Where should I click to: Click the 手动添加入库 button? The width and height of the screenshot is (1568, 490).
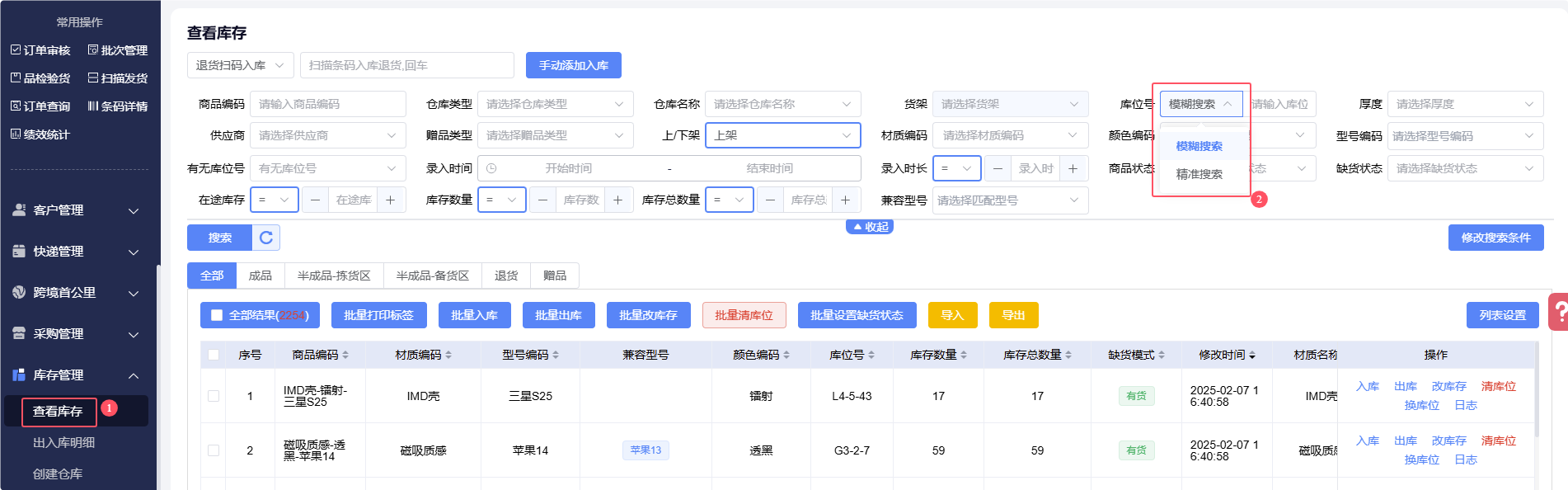573,65
